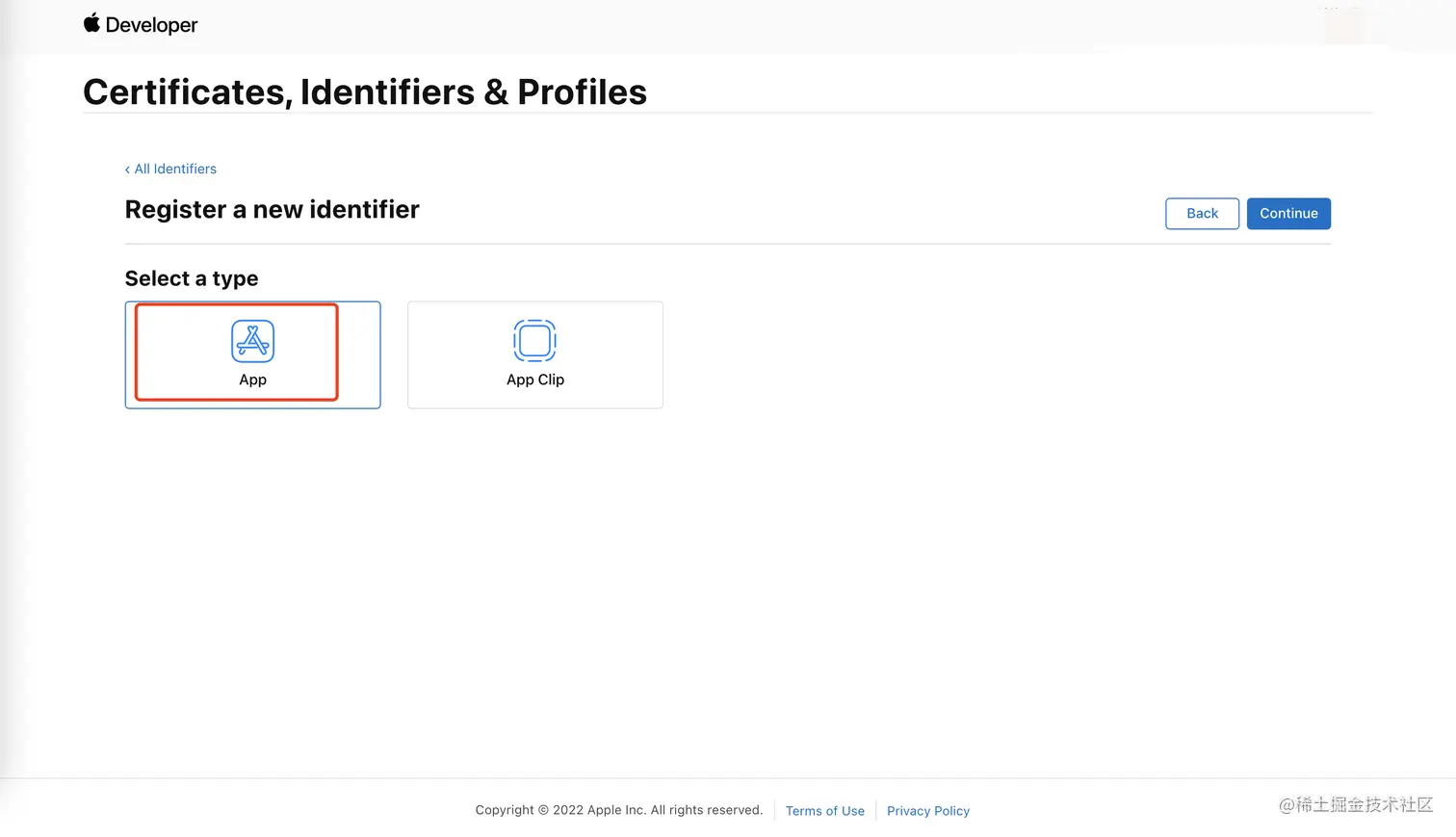
Task: Click the "App" label under the icon
Action: (252, 379)
